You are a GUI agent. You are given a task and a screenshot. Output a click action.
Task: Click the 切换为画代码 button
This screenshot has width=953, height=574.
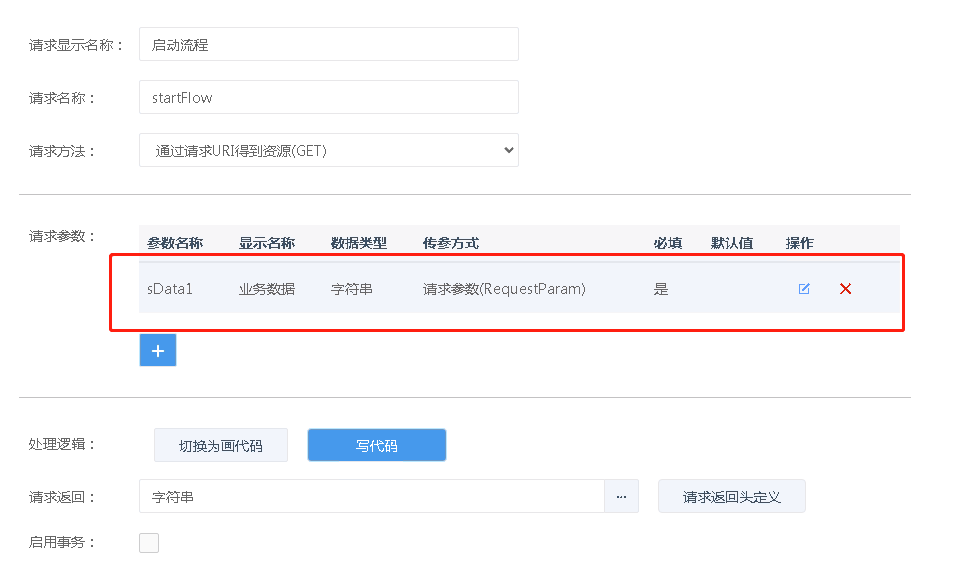pos(220,445)
